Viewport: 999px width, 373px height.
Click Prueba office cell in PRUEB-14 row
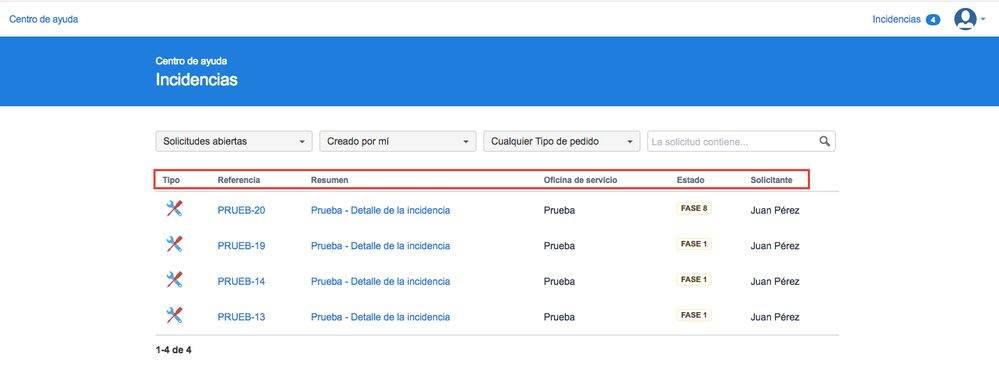pos(559,282)
